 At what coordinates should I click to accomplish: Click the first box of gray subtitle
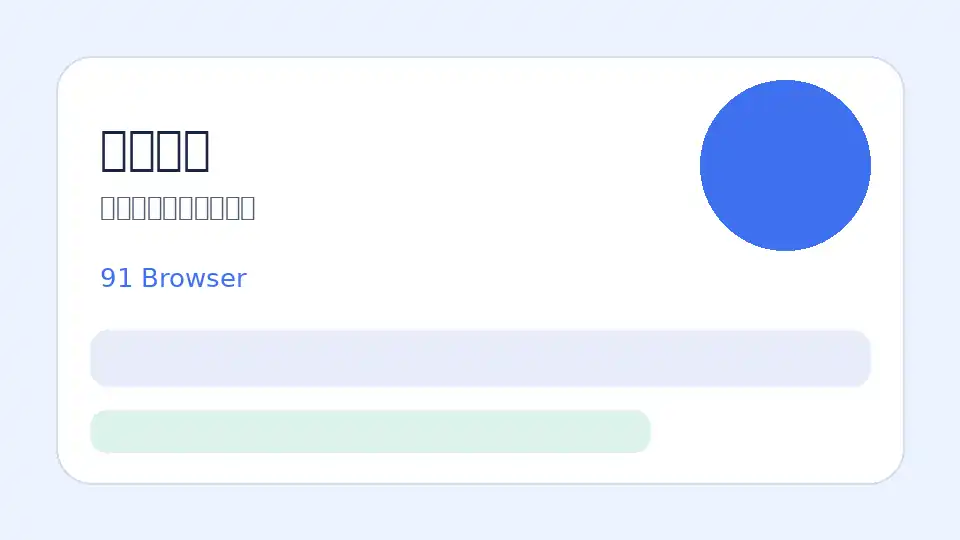108,208
